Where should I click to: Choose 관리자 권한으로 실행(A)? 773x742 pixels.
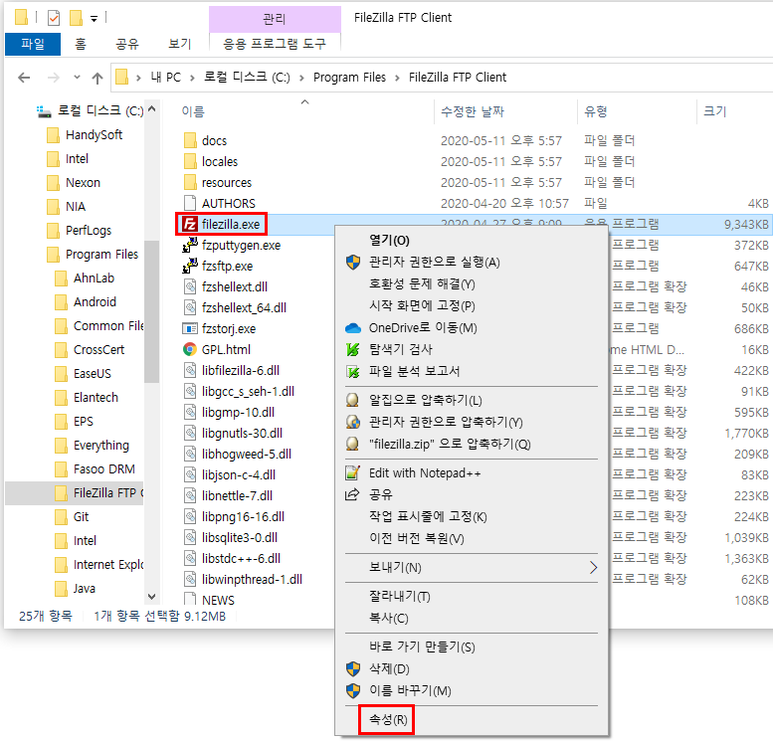pos(471,262)
